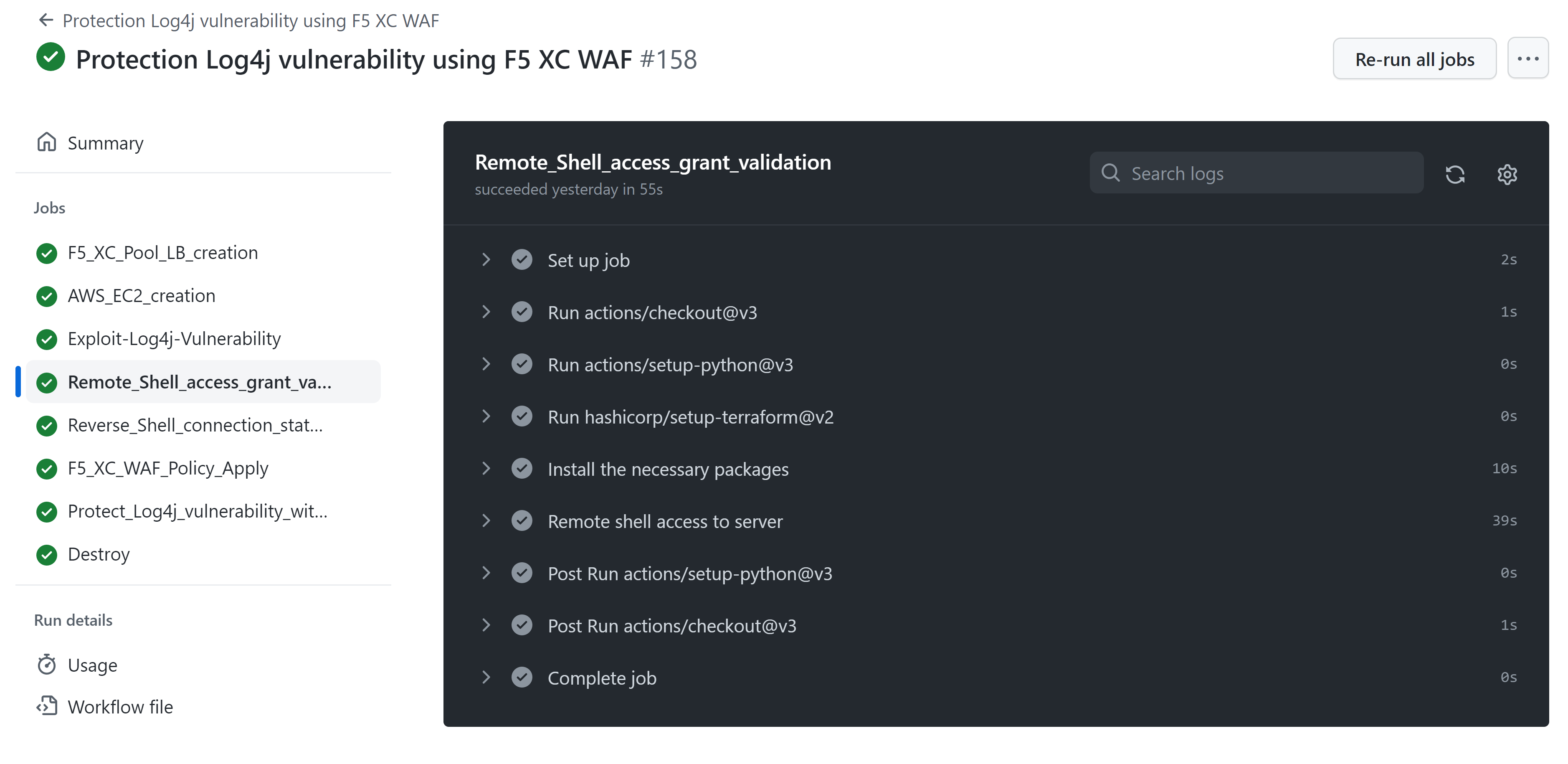The image size is (1568, 764).
Task: Click the Workflow file icon
Action: pyautogui.click(x=48, y=706)
